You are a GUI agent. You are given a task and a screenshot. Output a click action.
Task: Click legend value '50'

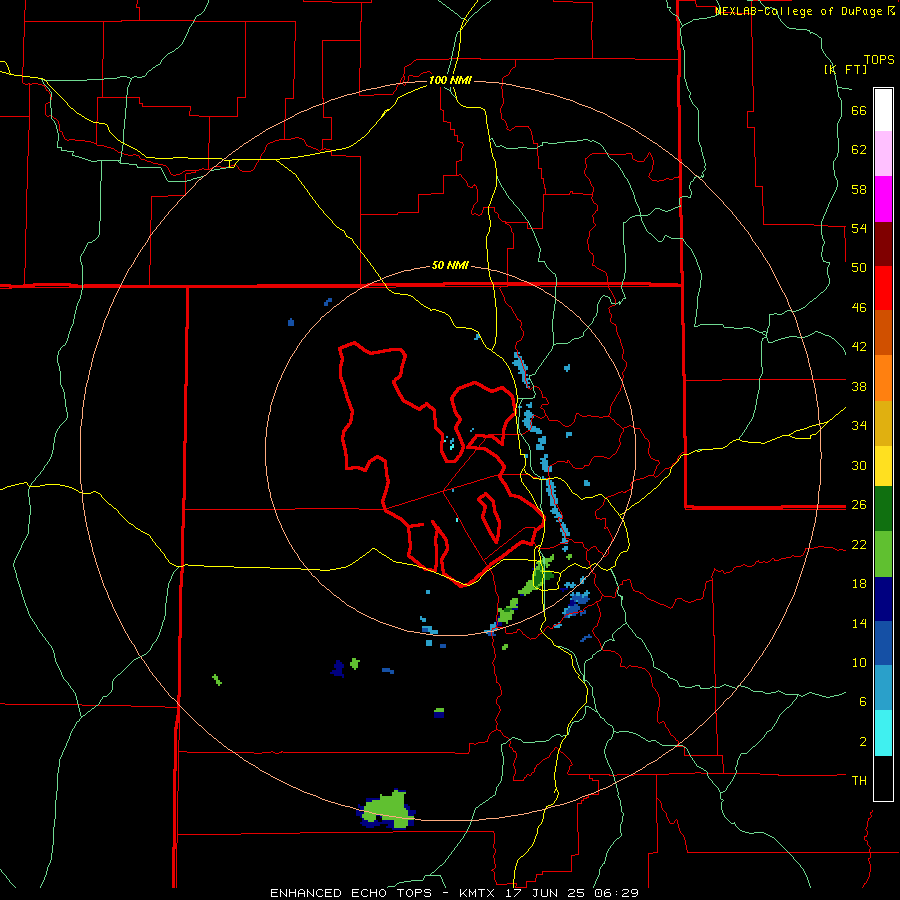pyautogui.click(x=859, y=268)
